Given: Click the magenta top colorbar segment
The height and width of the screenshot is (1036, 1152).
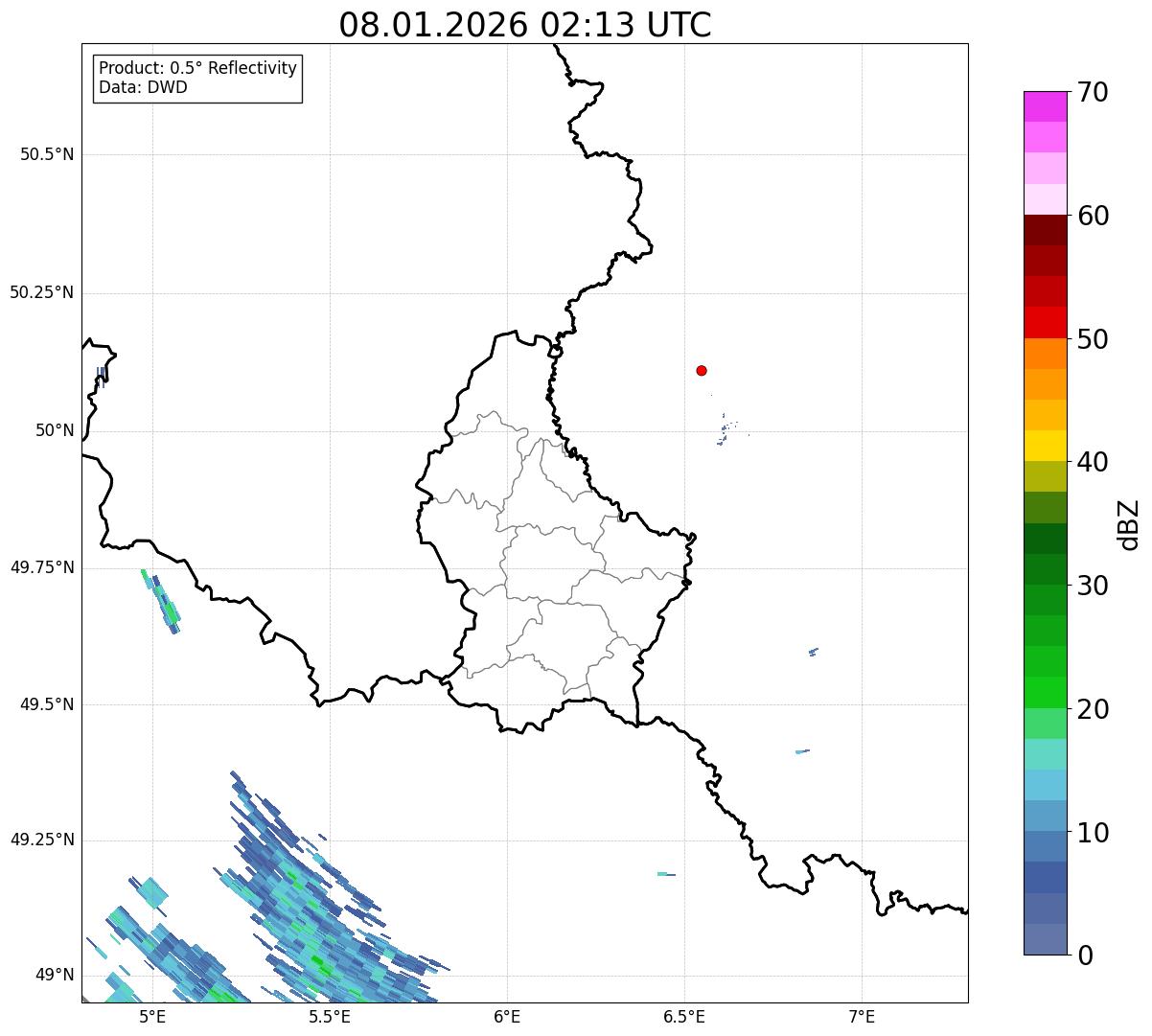Looking at the screenshot, I should (1045, 106).
